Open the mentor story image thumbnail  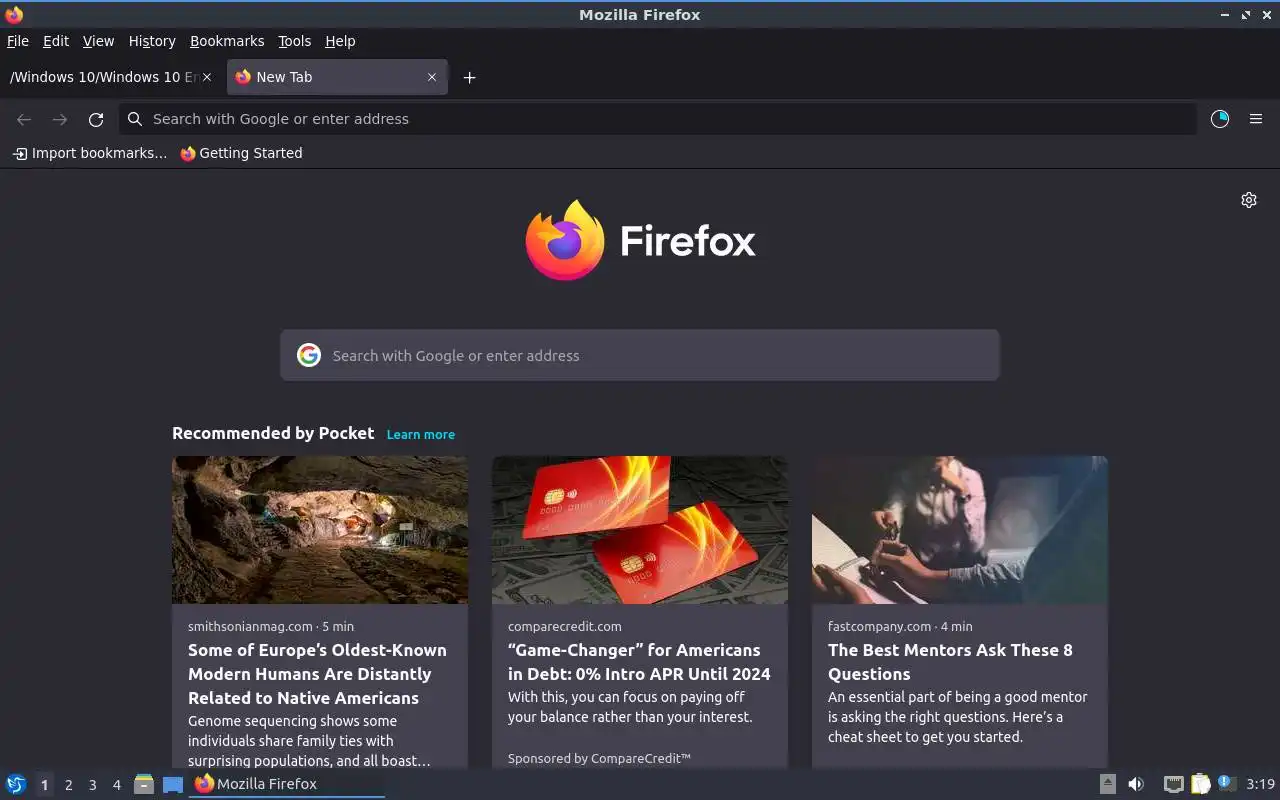coord(960,530)
